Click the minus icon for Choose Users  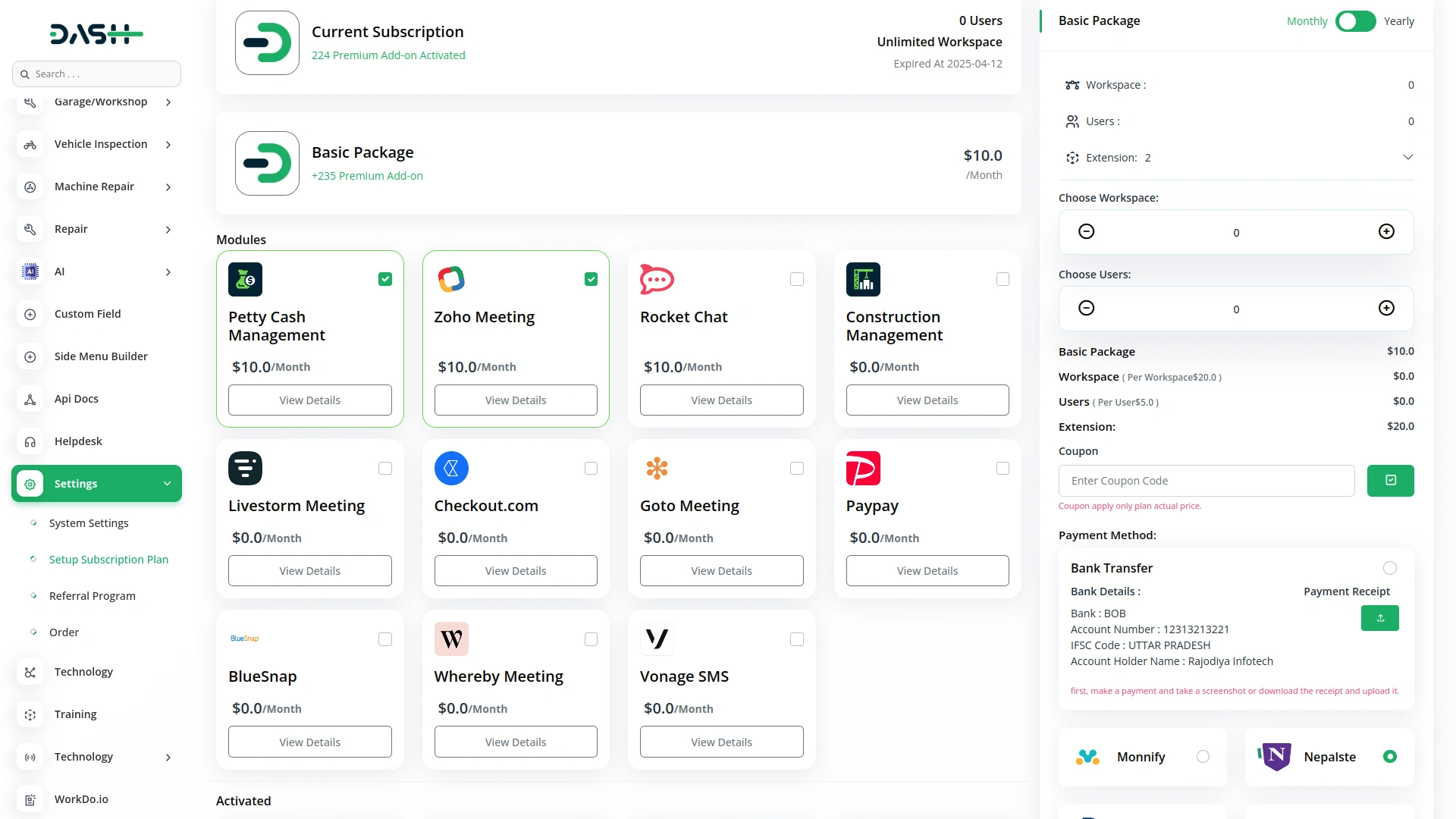click(x=1086, y=309)
